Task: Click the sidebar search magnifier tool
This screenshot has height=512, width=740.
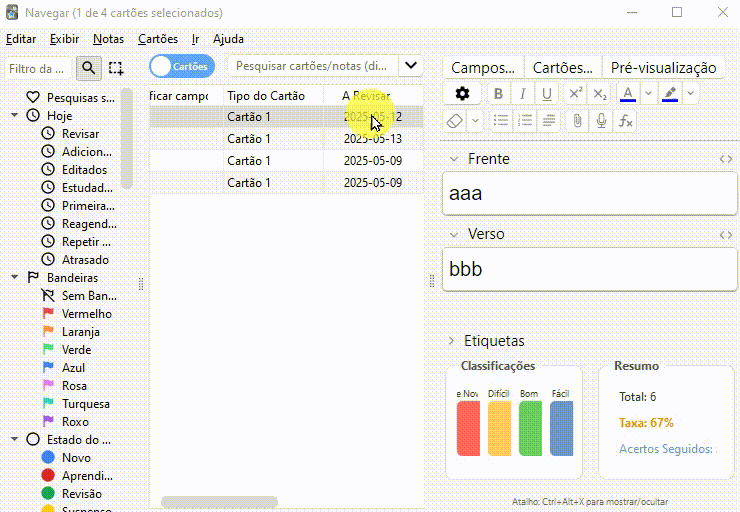Action: (89, 68)
